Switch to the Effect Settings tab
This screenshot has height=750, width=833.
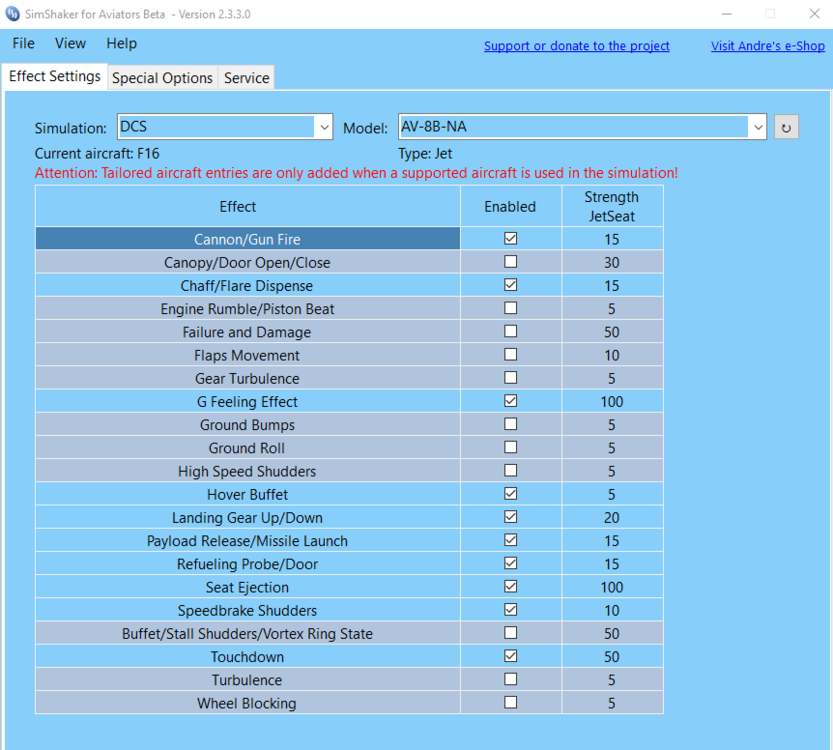tap(55, 76)
